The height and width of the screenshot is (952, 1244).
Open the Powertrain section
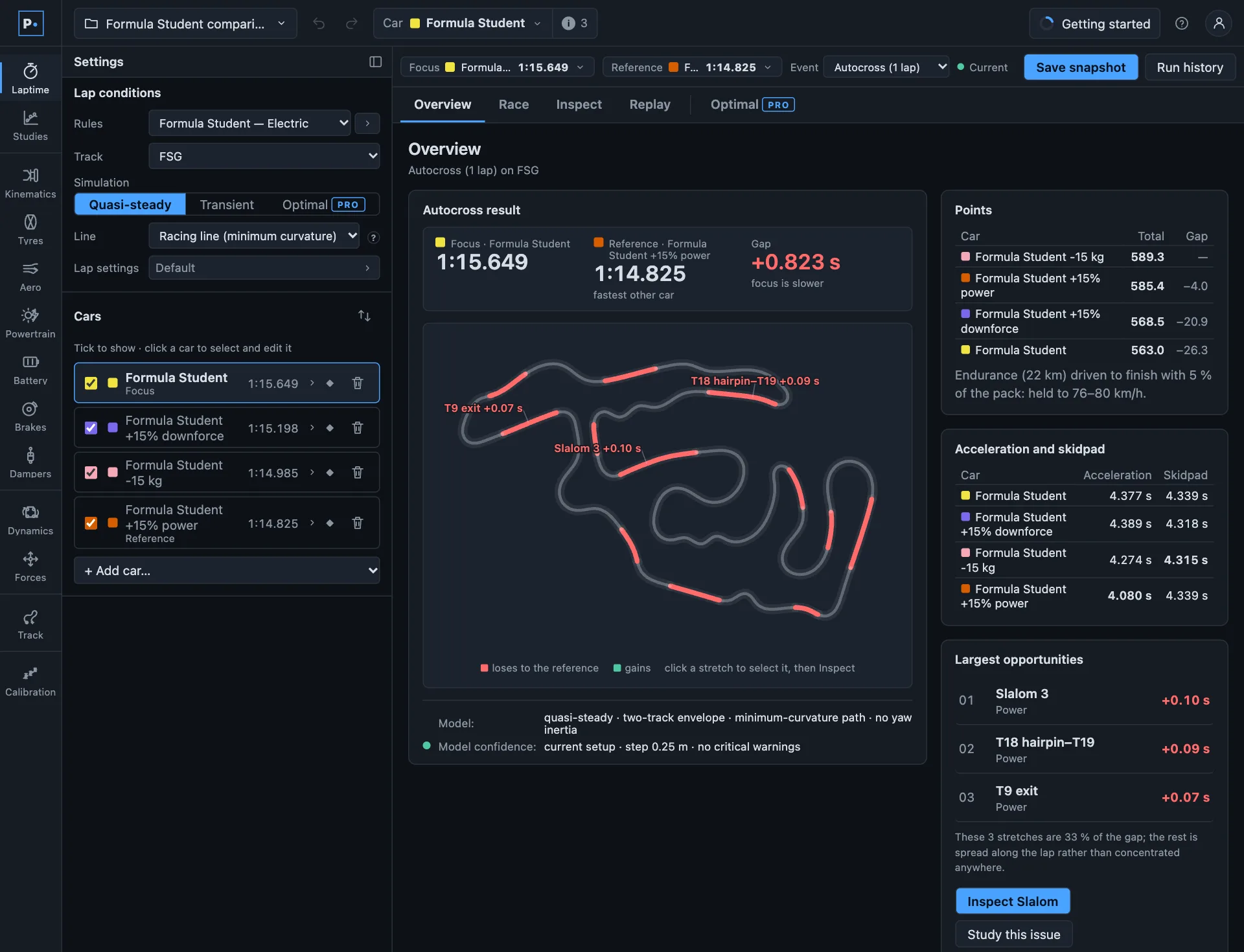pyautogui.click(x=30, y=323)
